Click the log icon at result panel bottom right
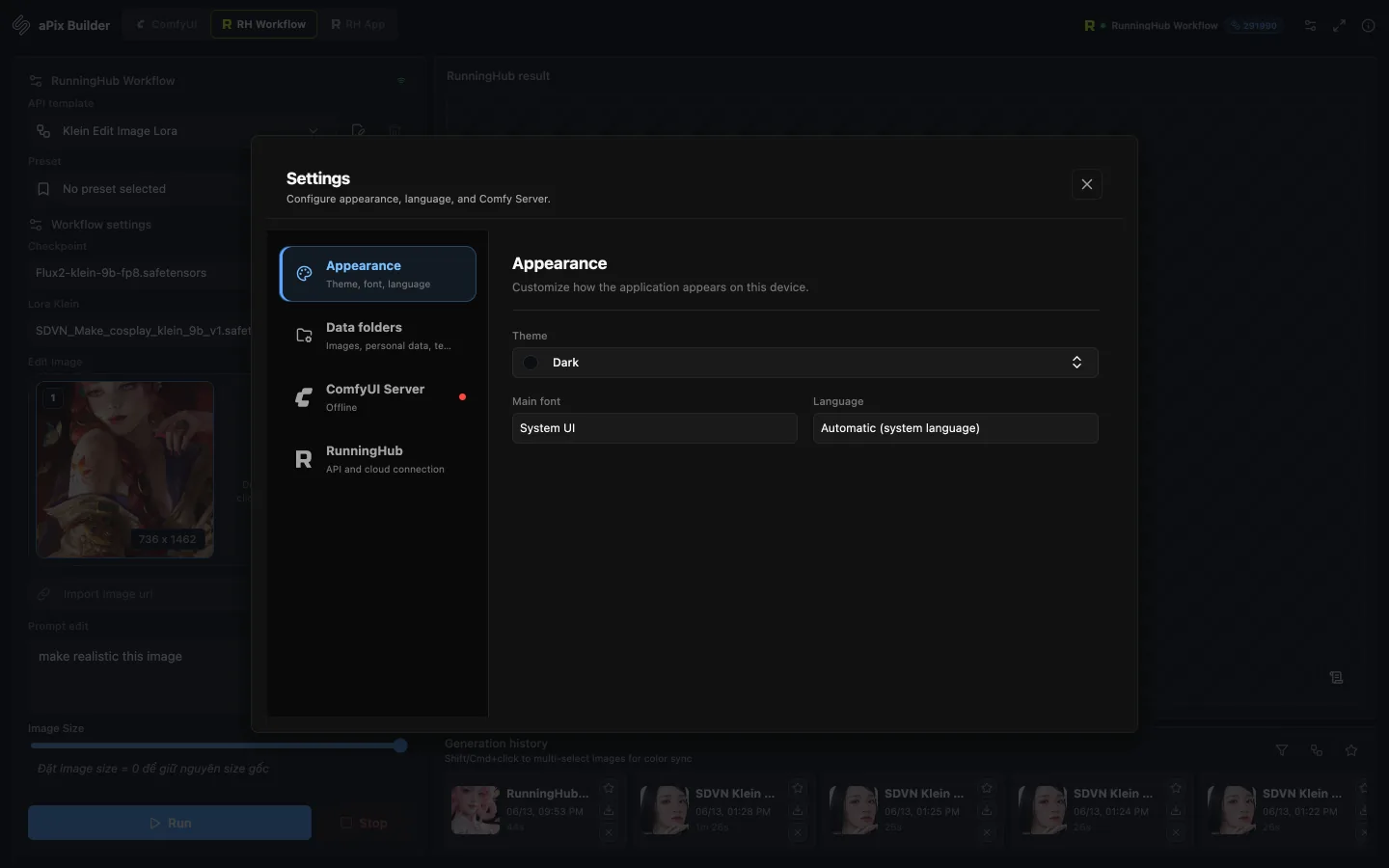The width and height of the screenshot is (1389, 868). point(1336,678)
